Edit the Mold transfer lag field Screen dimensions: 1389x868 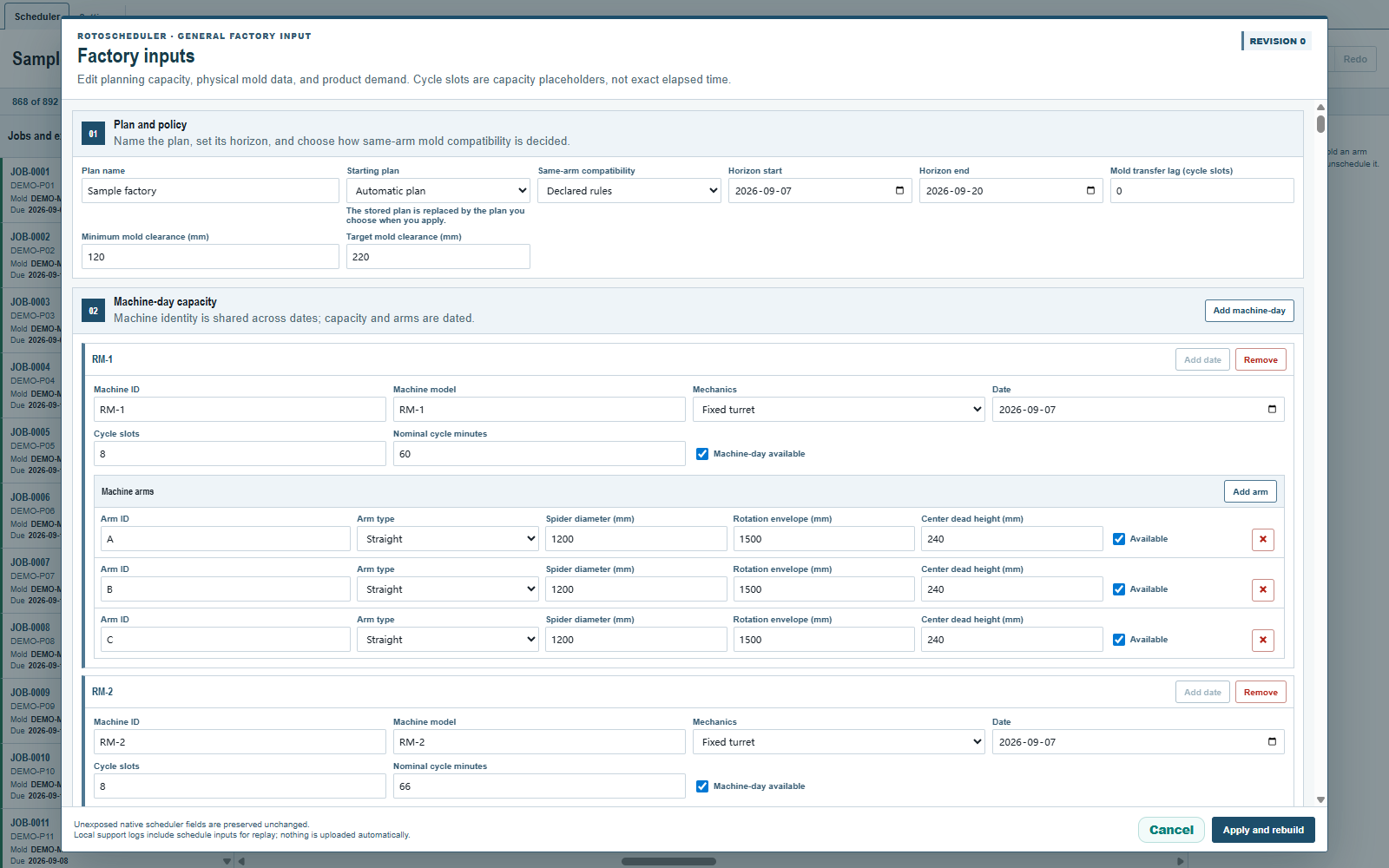1201,191
